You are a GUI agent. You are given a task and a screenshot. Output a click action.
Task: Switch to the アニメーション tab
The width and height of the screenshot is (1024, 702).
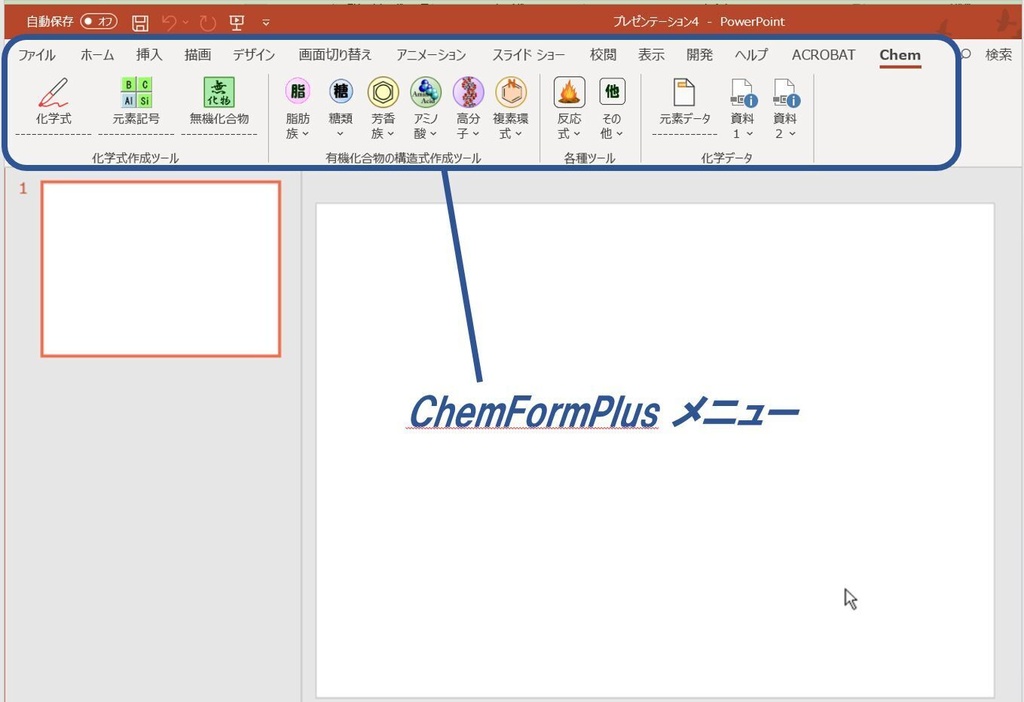431,55
